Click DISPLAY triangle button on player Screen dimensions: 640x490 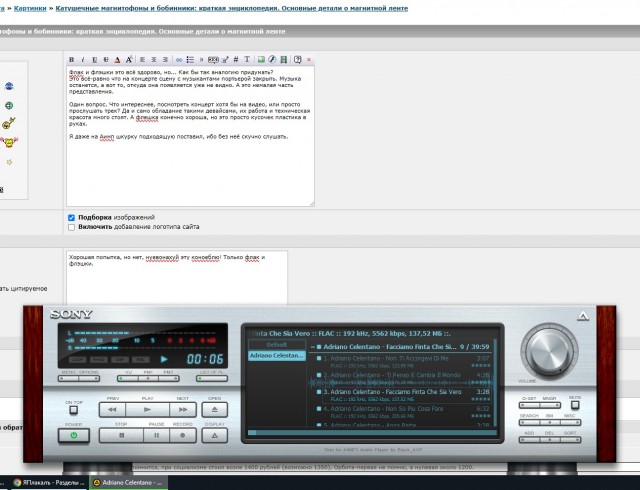(x=215, y=435)
